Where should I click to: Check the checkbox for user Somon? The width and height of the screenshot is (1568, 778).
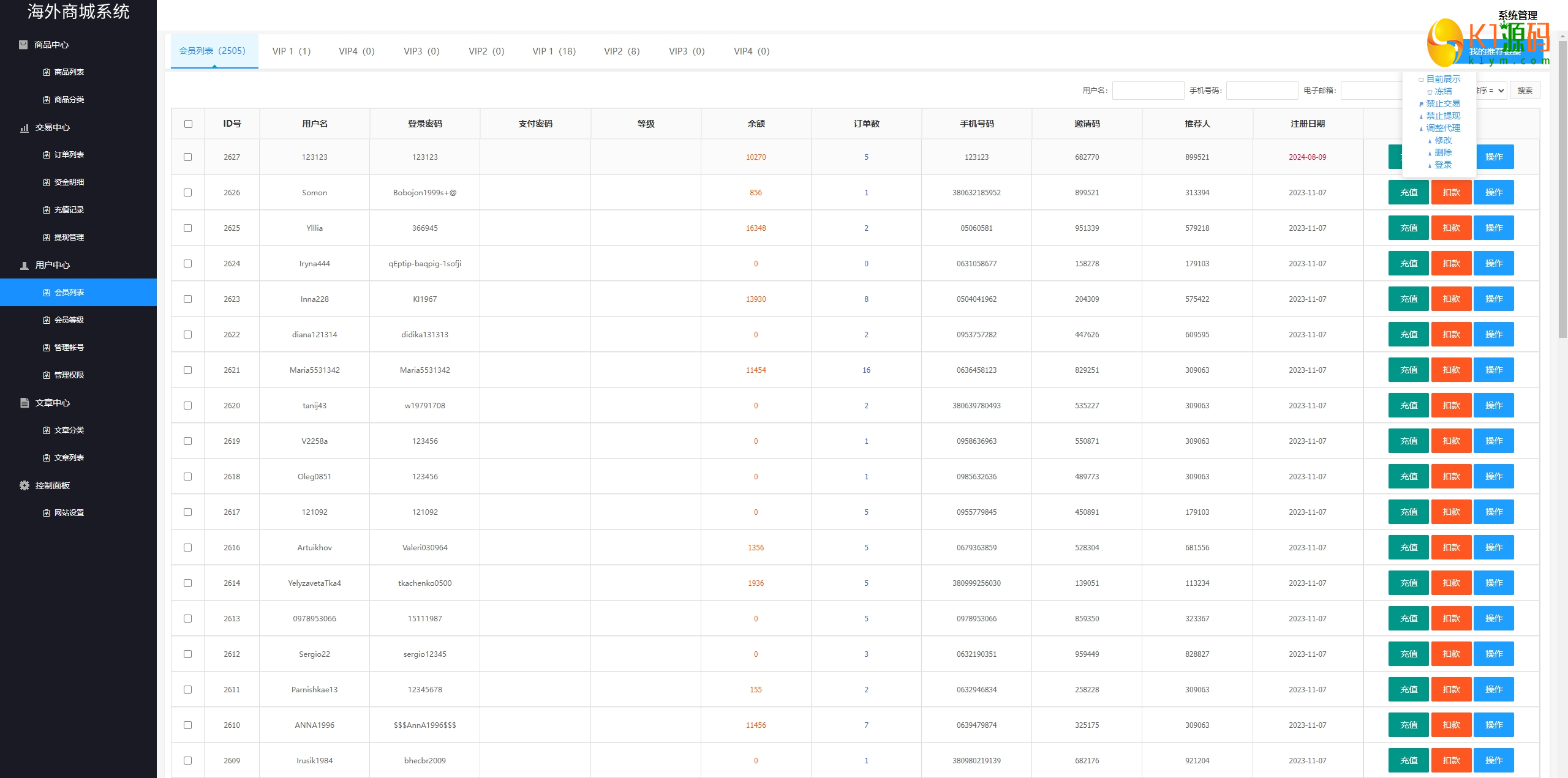188,193
